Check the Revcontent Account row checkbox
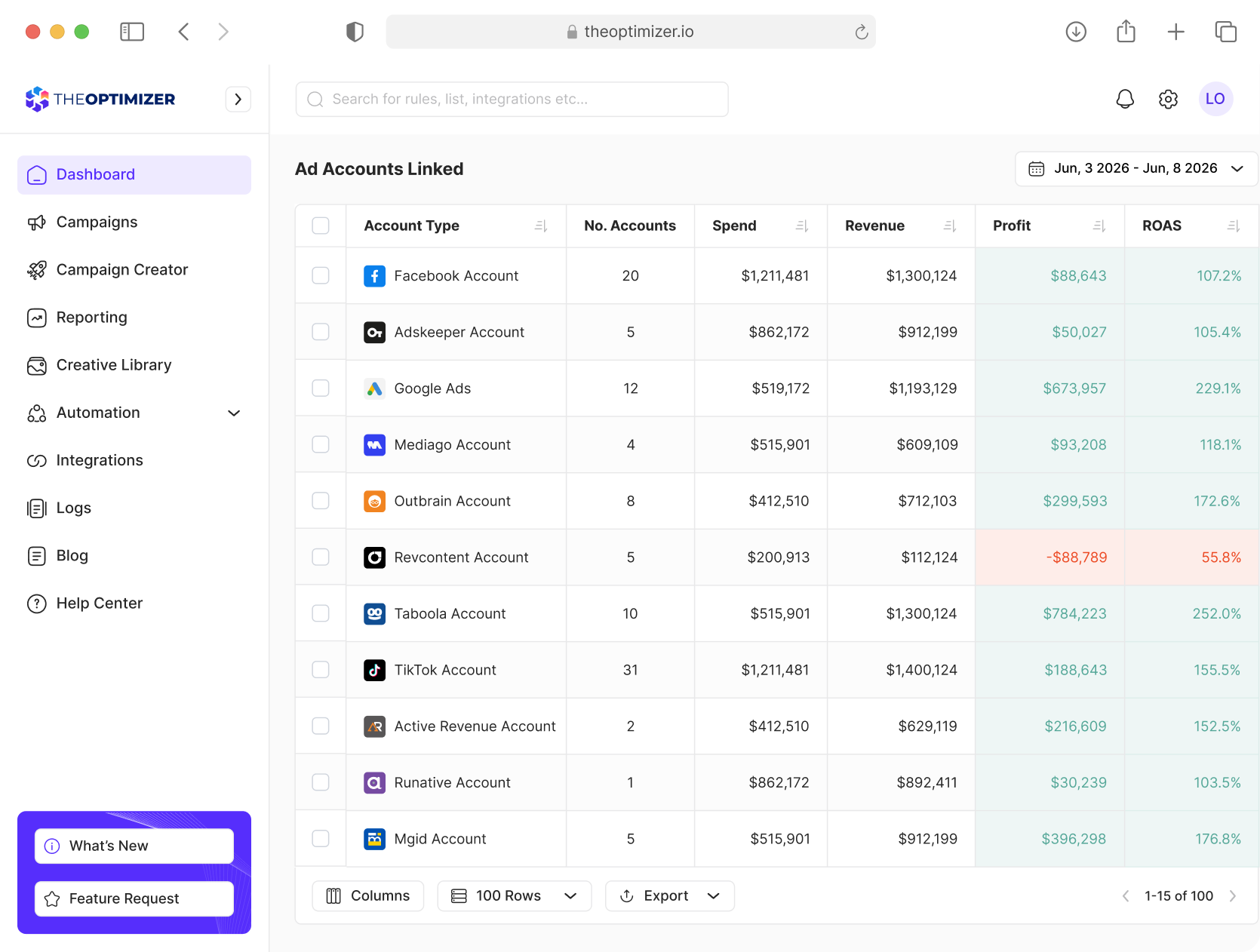 321,557
